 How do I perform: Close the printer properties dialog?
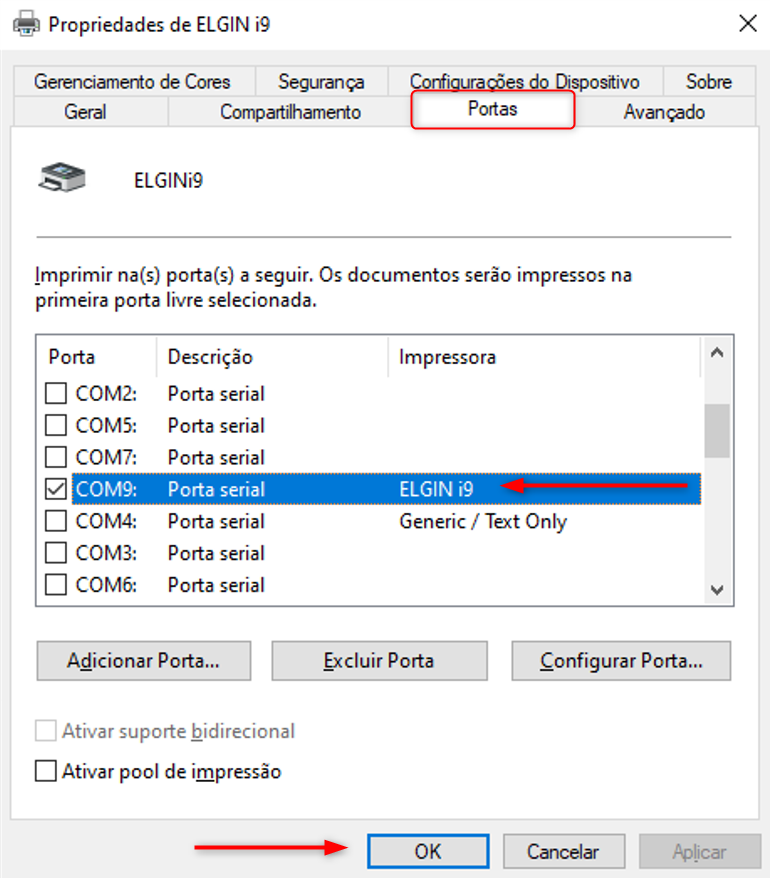(x=746, y=23)
